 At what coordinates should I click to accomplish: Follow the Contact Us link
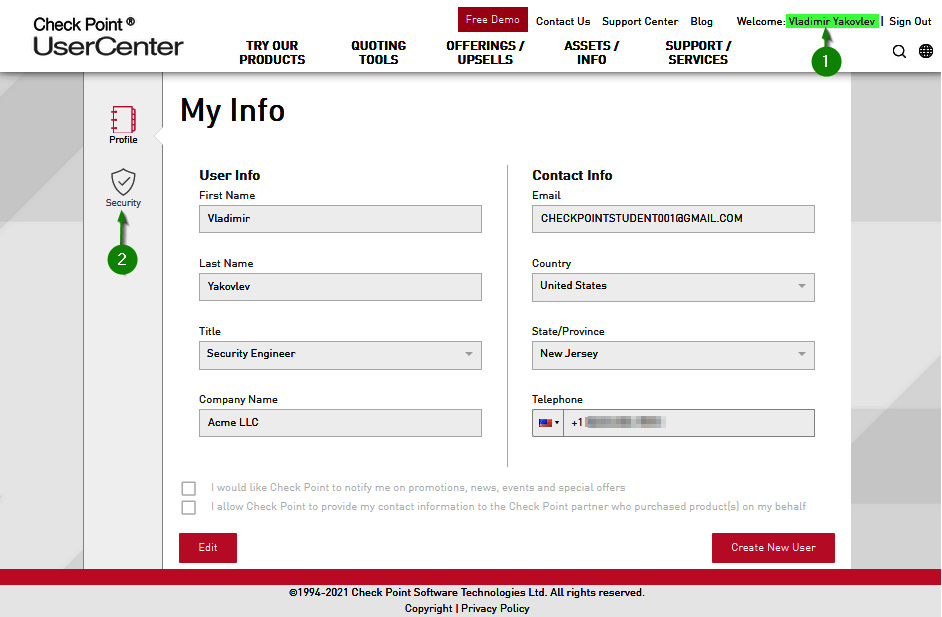coord(563,22)
